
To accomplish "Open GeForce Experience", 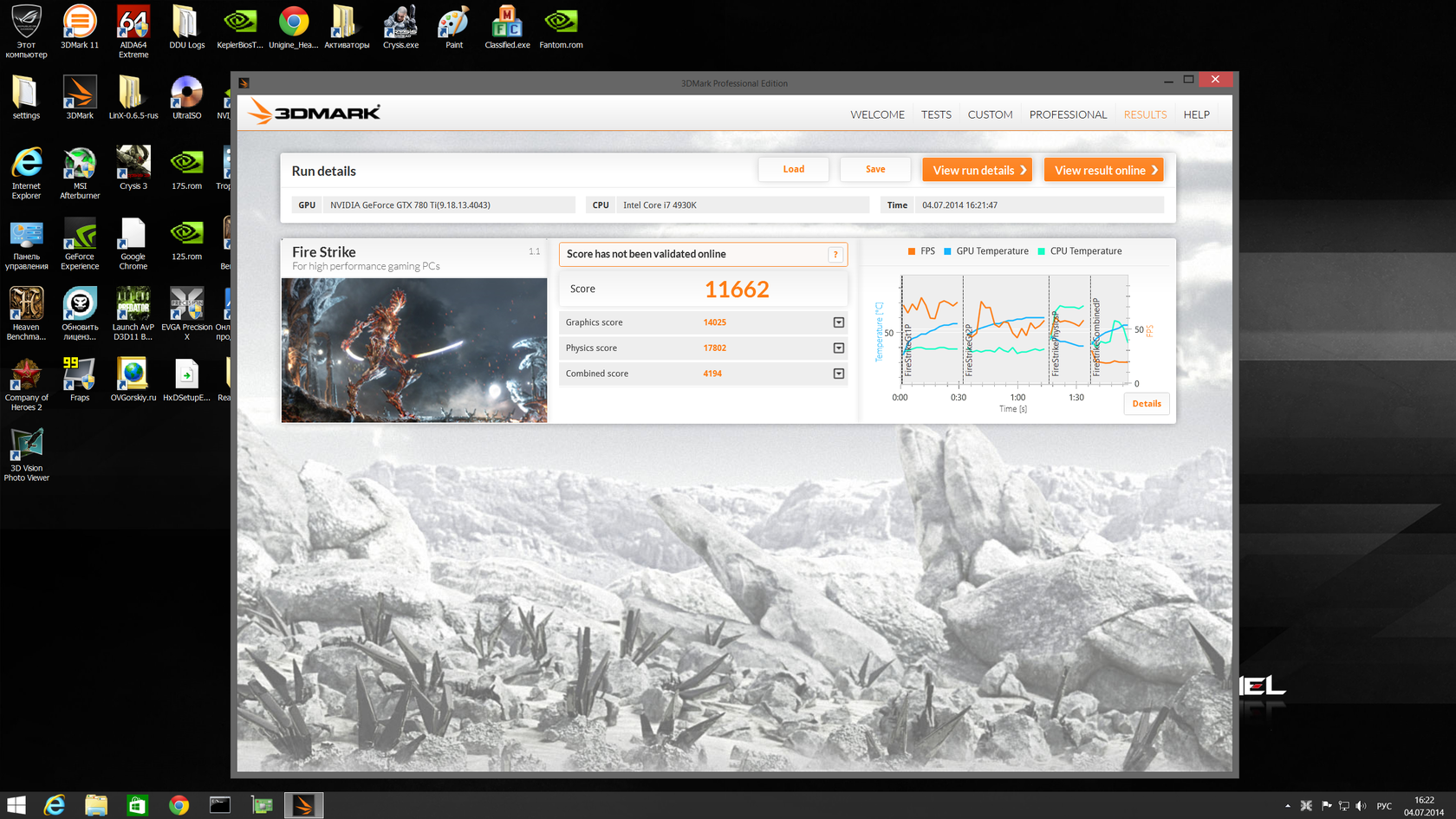I will [x=80, y=244].
